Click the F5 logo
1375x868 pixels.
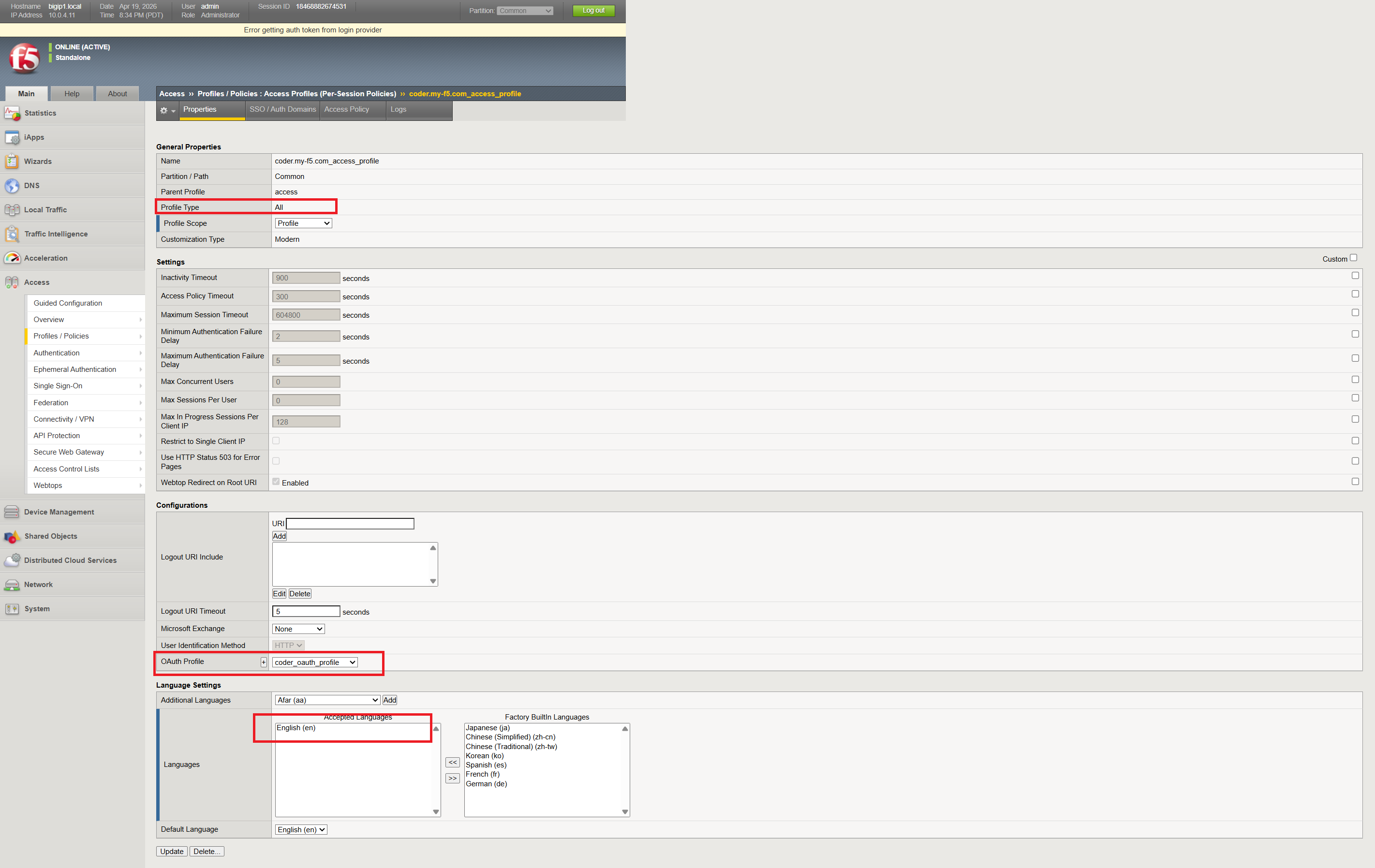(25, 59)
